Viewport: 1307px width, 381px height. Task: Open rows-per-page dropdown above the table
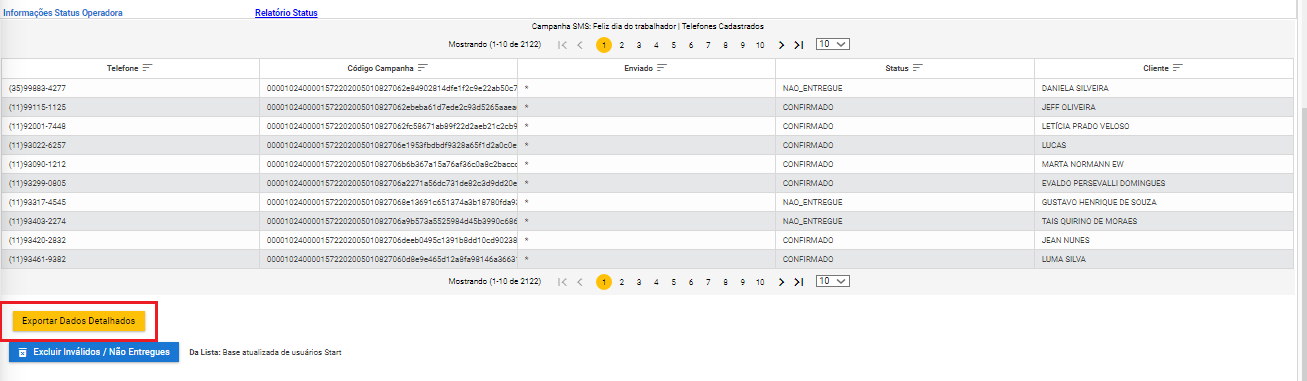[x=832, y=44]
